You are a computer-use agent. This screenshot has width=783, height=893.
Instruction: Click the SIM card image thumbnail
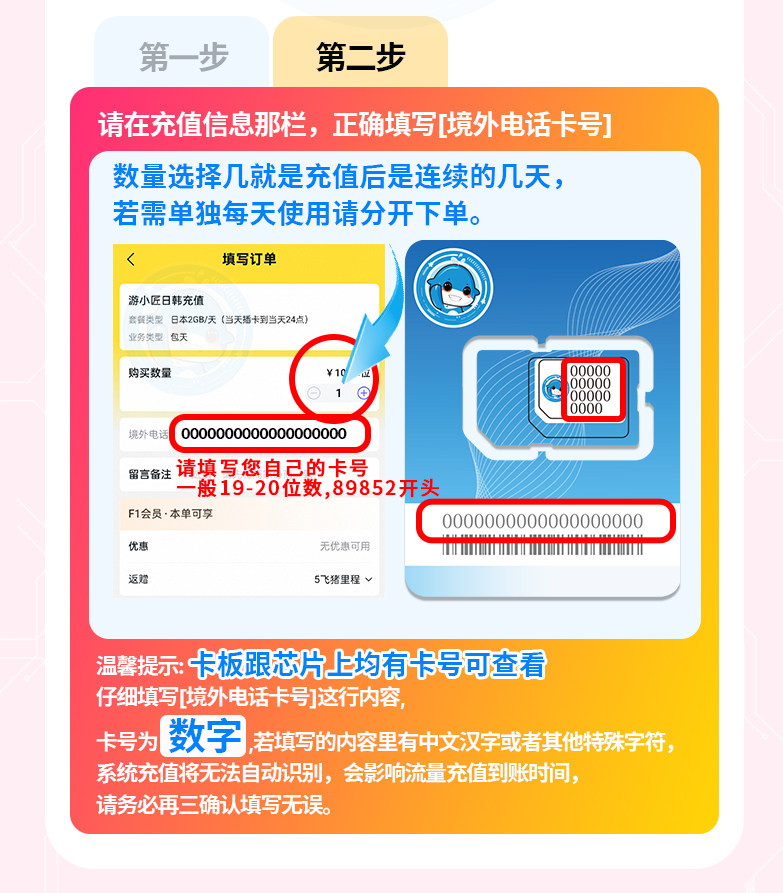click(x=543, y=419)
